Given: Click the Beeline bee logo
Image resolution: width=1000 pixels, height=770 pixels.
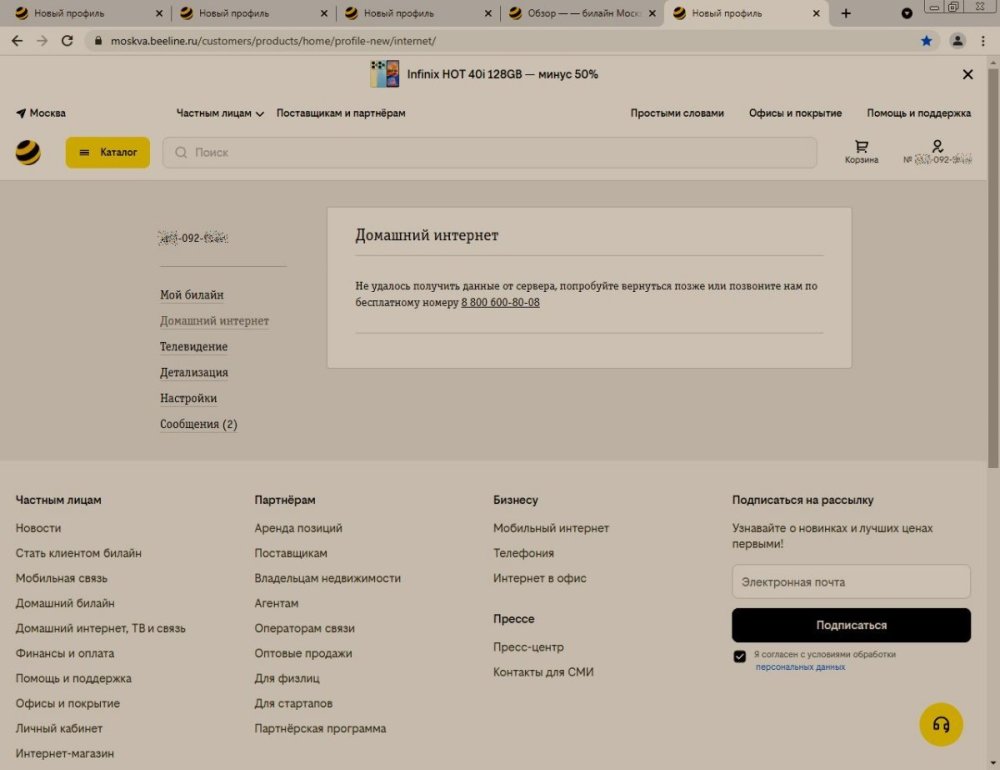Looking at the screenshot, I should click(28, 152).
